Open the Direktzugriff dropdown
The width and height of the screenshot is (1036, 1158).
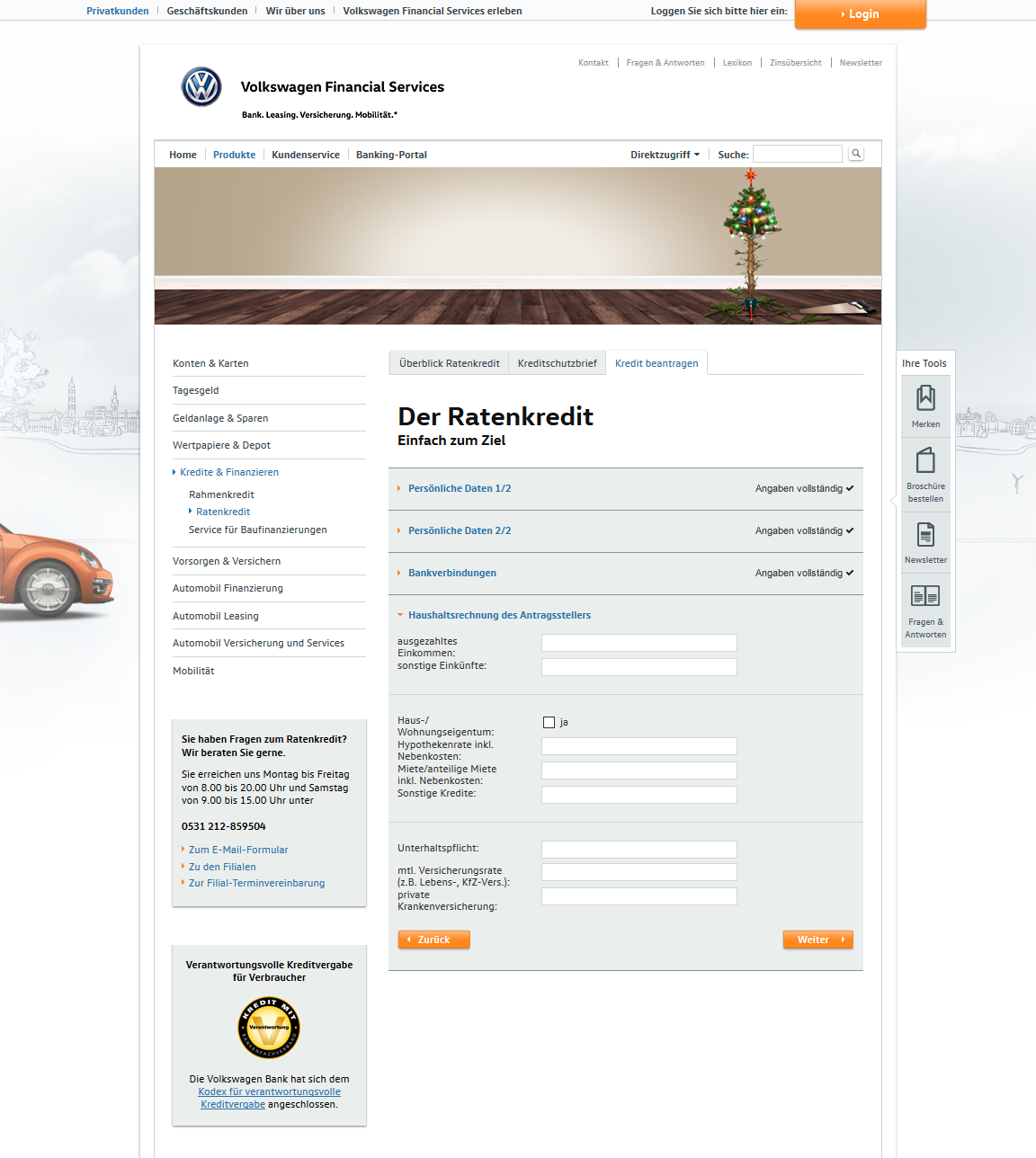click(x=665, y=155)
